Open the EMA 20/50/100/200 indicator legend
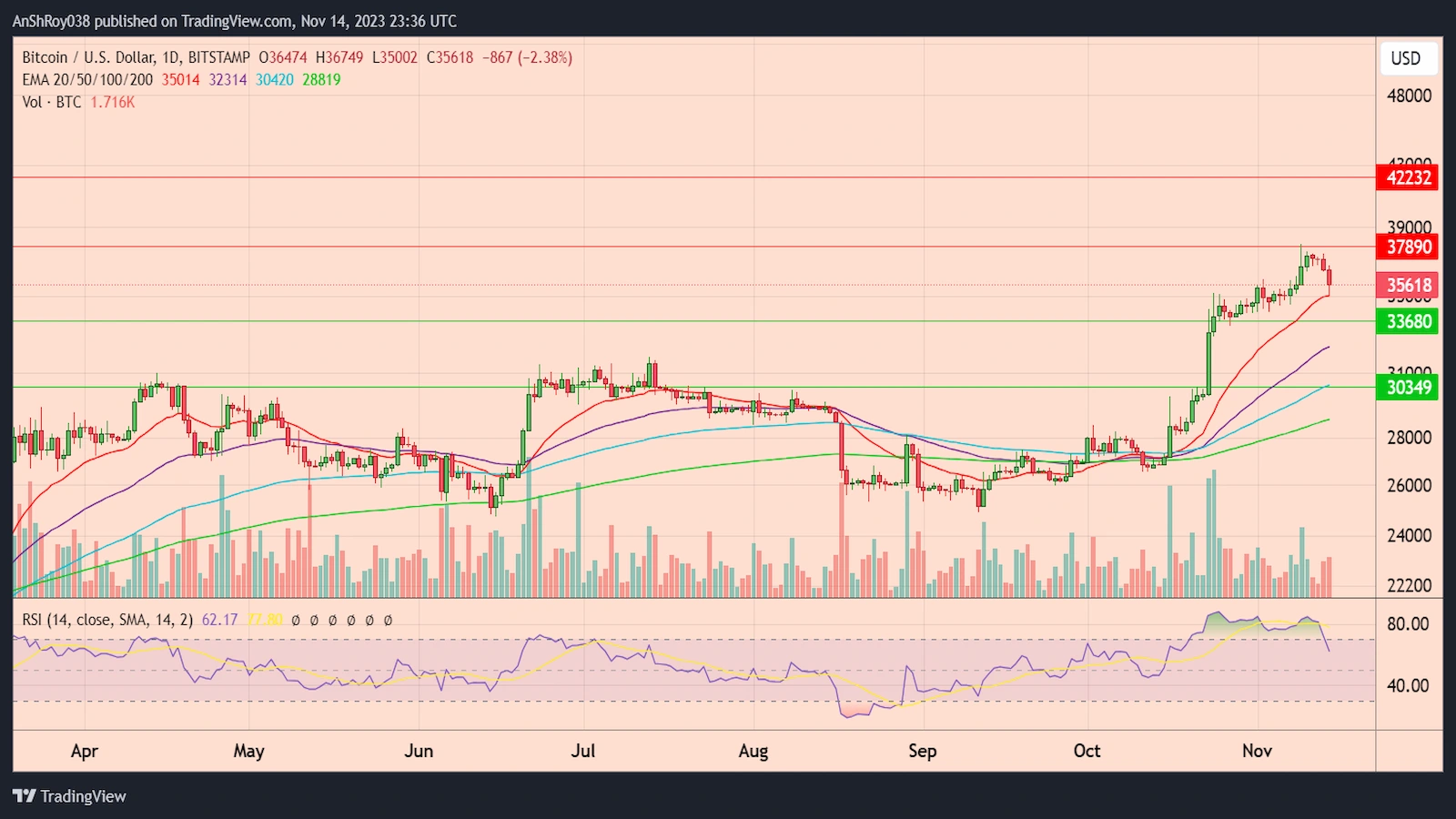The height and width of the screenshot is (819, 1456). pyautogui.click(x=86, y=80)
